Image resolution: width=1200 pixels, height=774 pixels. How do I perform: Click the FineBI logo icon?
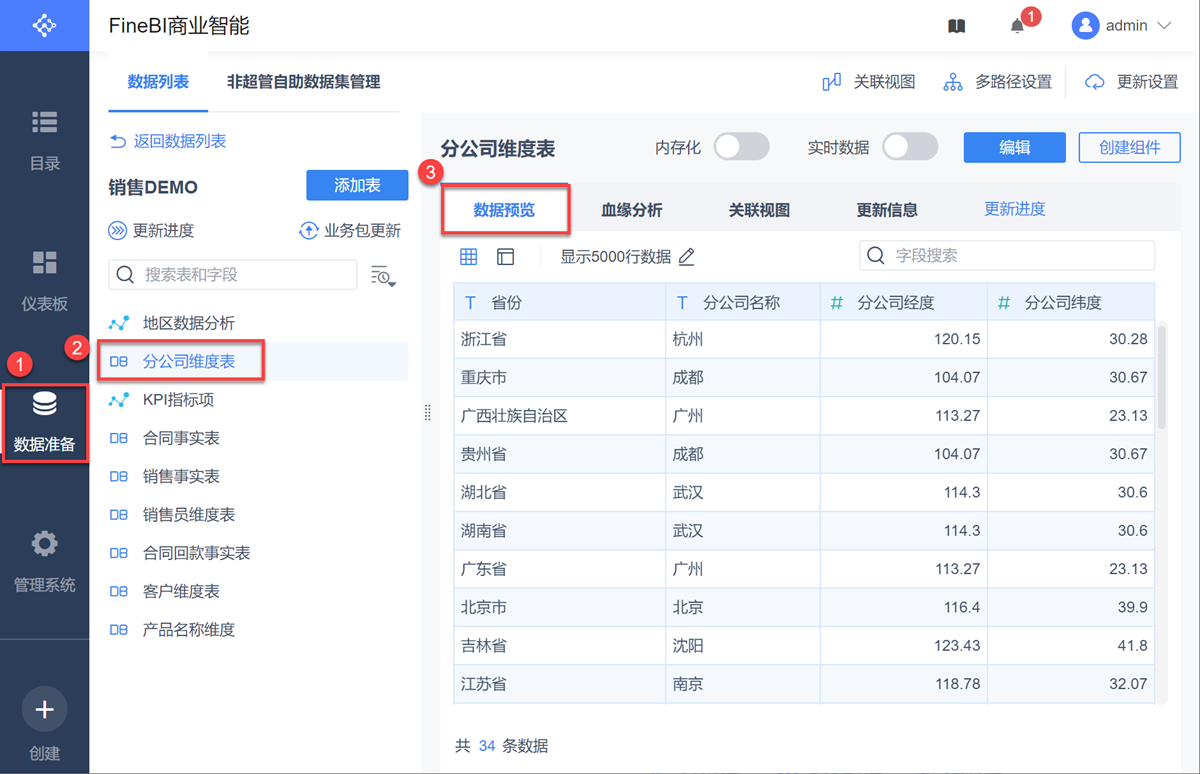tap(44, 25)
